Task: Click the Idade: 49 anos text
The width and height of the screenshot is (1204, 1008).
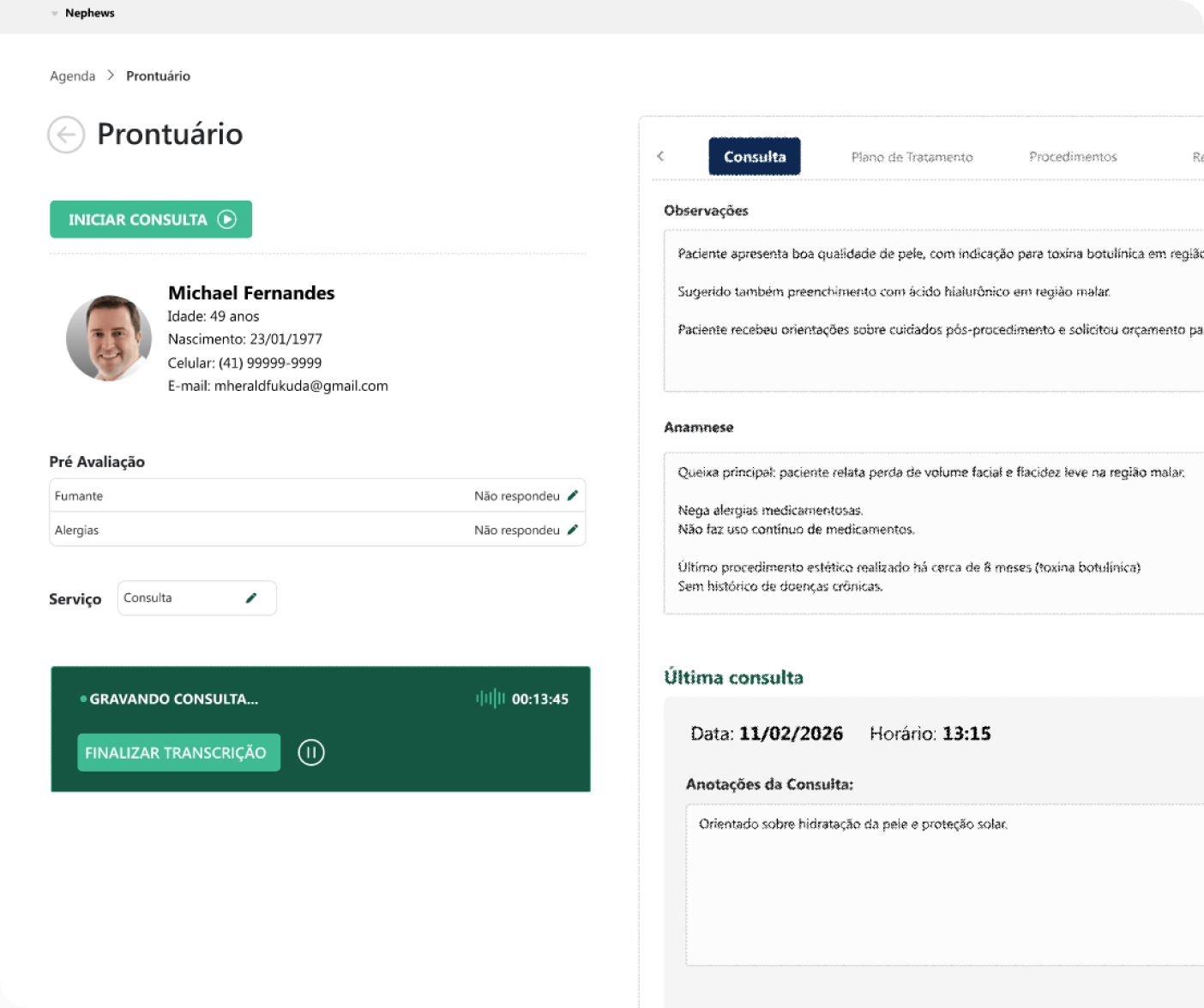Action: 214,316
